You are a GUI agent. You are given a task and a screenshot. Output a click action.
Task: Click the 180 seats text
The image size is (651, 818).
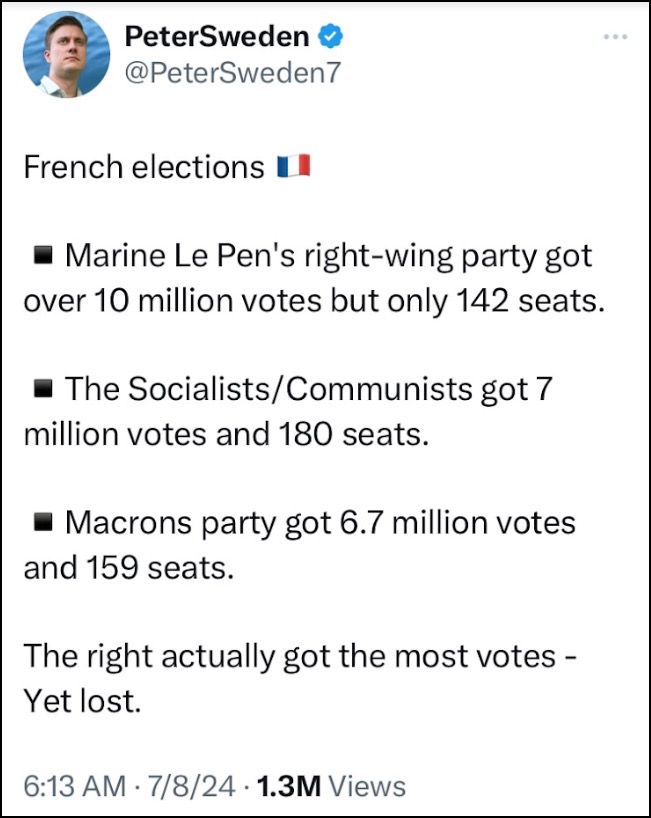(x=354, y=434)
